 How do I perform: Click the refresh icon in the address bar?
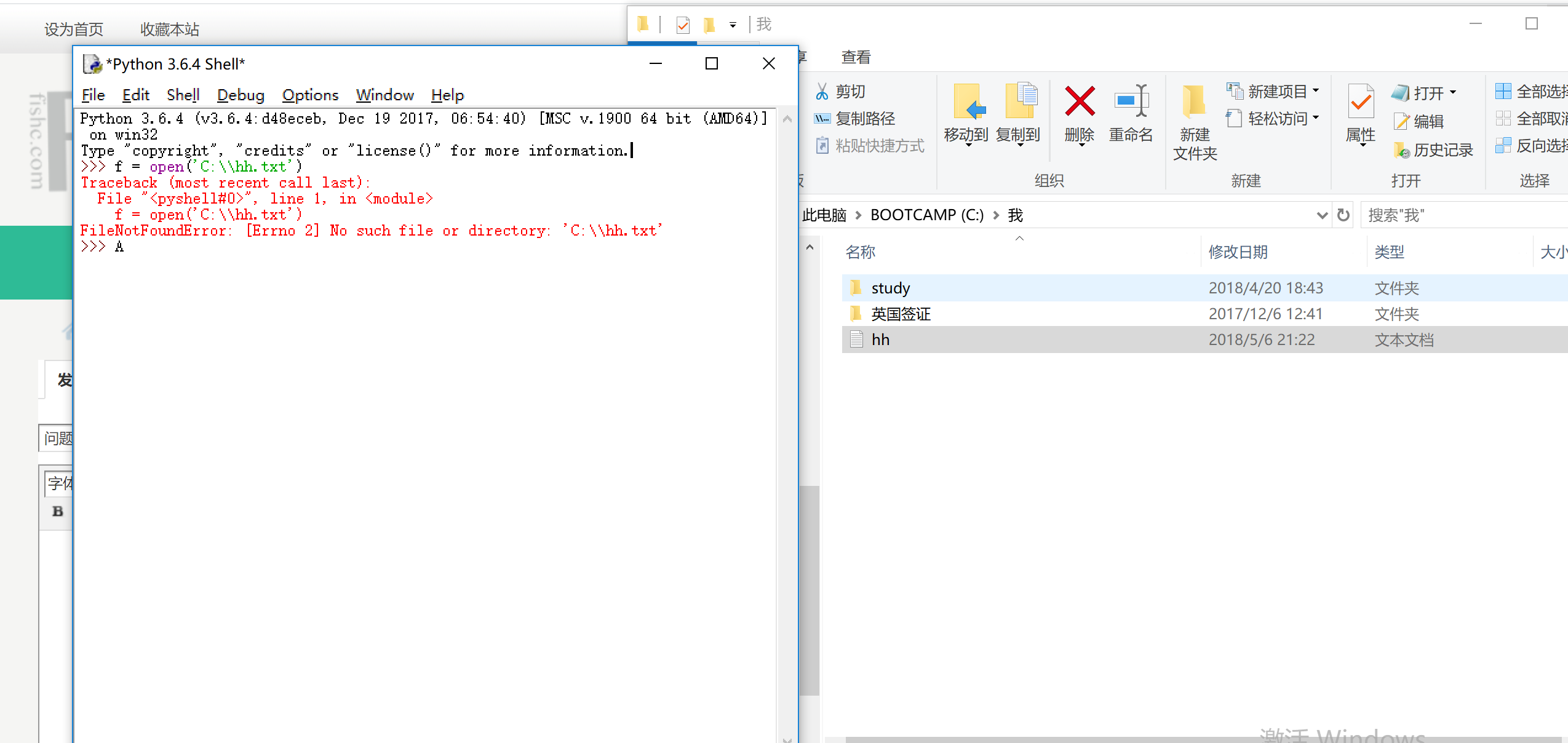(1343, 215)
